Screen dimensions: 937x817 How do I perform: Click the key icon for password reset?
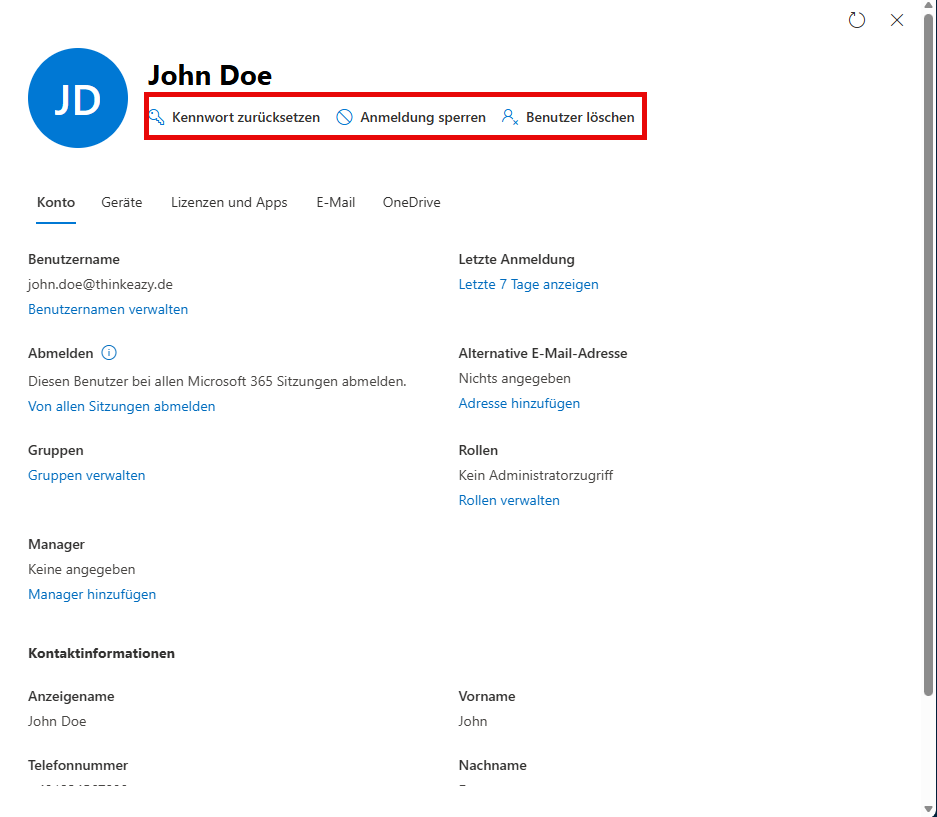click(x=157, y=117)
